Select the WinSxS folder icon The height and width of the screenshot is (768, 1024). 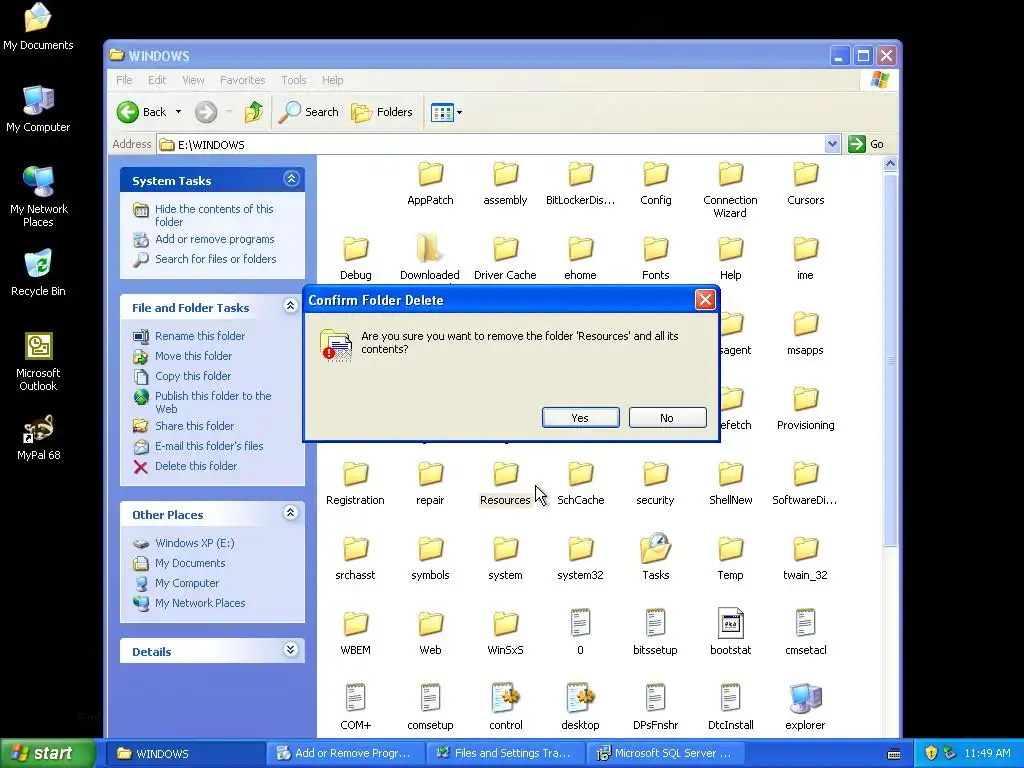coord(505,624)
